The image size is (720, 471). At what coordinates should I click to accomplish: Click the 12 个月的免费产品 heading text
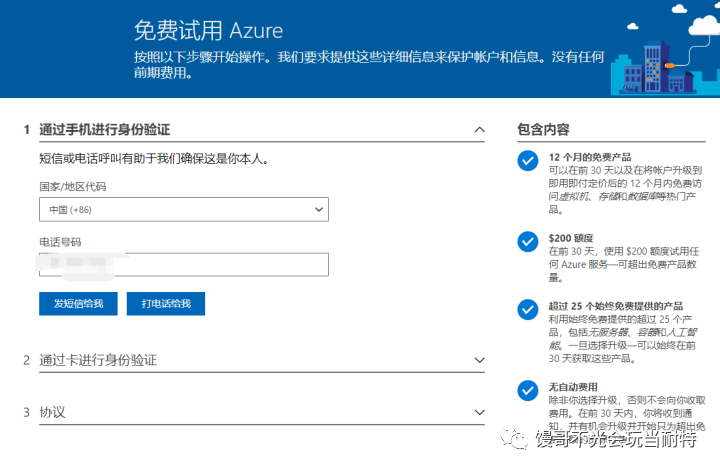[590, 157]
